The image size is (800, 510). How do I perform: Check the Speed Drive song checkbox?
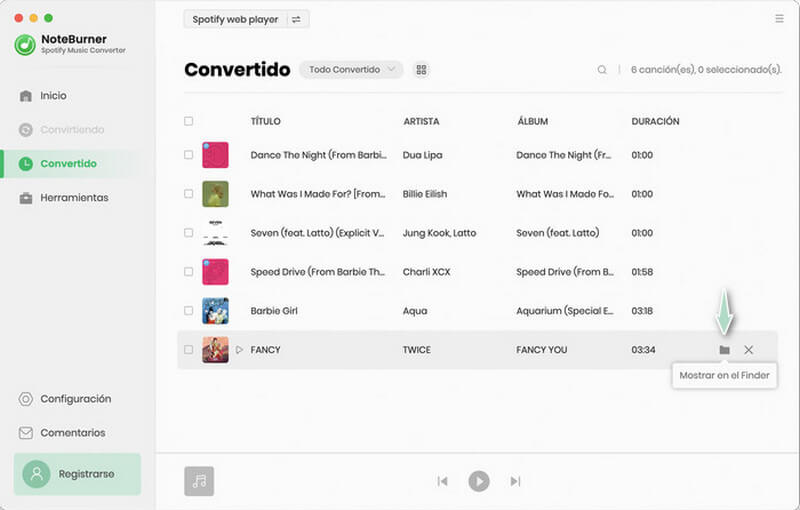click(x=188, y=271)
